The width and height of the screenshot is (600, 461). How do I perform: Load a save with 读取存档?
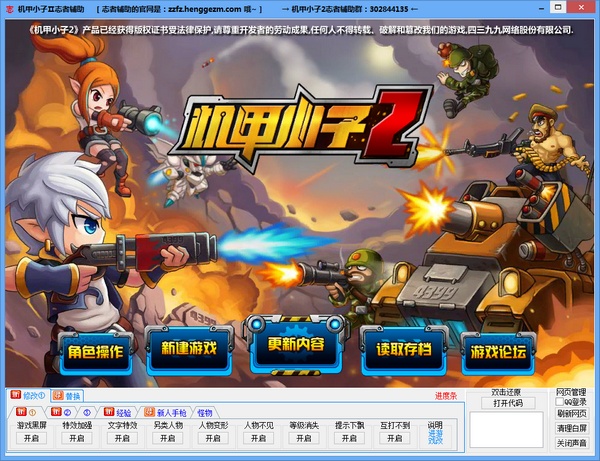tap(404, 349)
